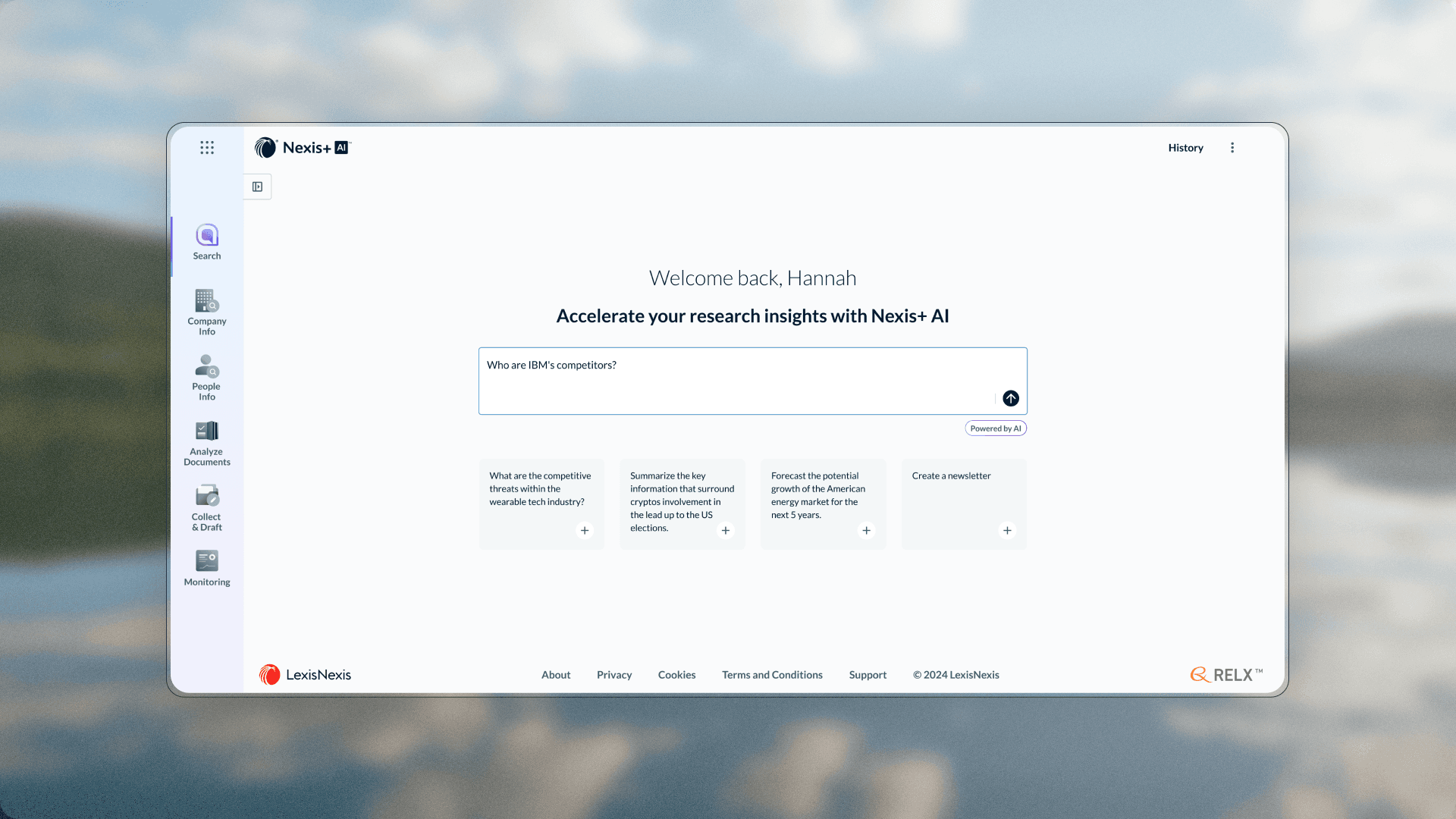1456x819 pixels.
Task: Click the About footer link
Action: (x=556, y=675)
